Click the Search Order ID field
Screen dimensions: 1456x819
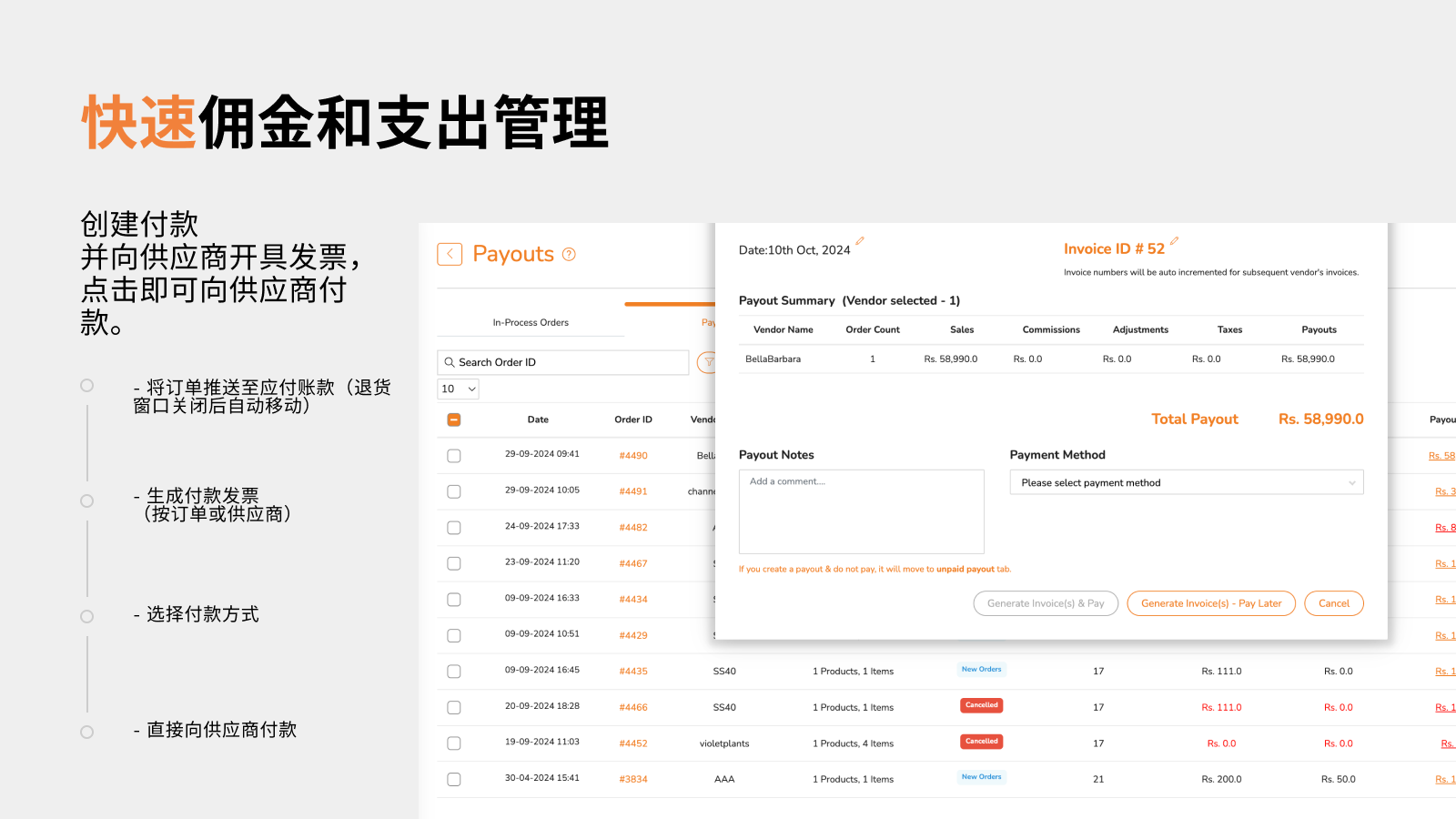point(563,362)
